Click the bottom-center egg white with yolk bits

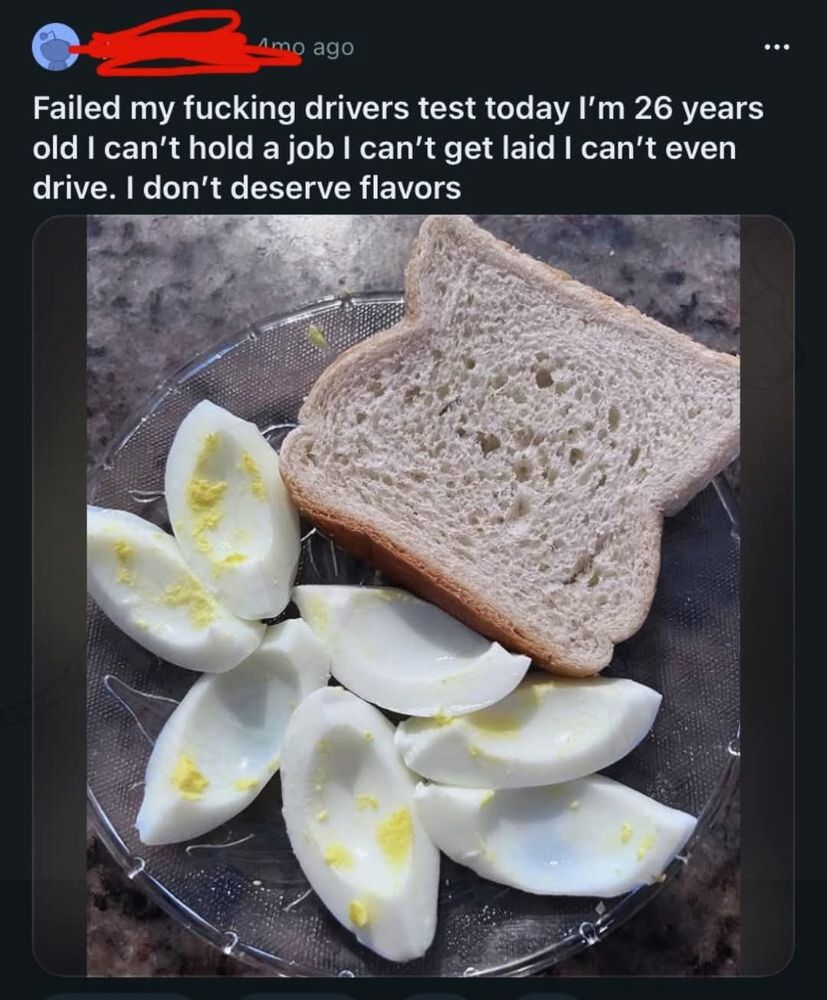pyautogui.click(x=355, y=820)
